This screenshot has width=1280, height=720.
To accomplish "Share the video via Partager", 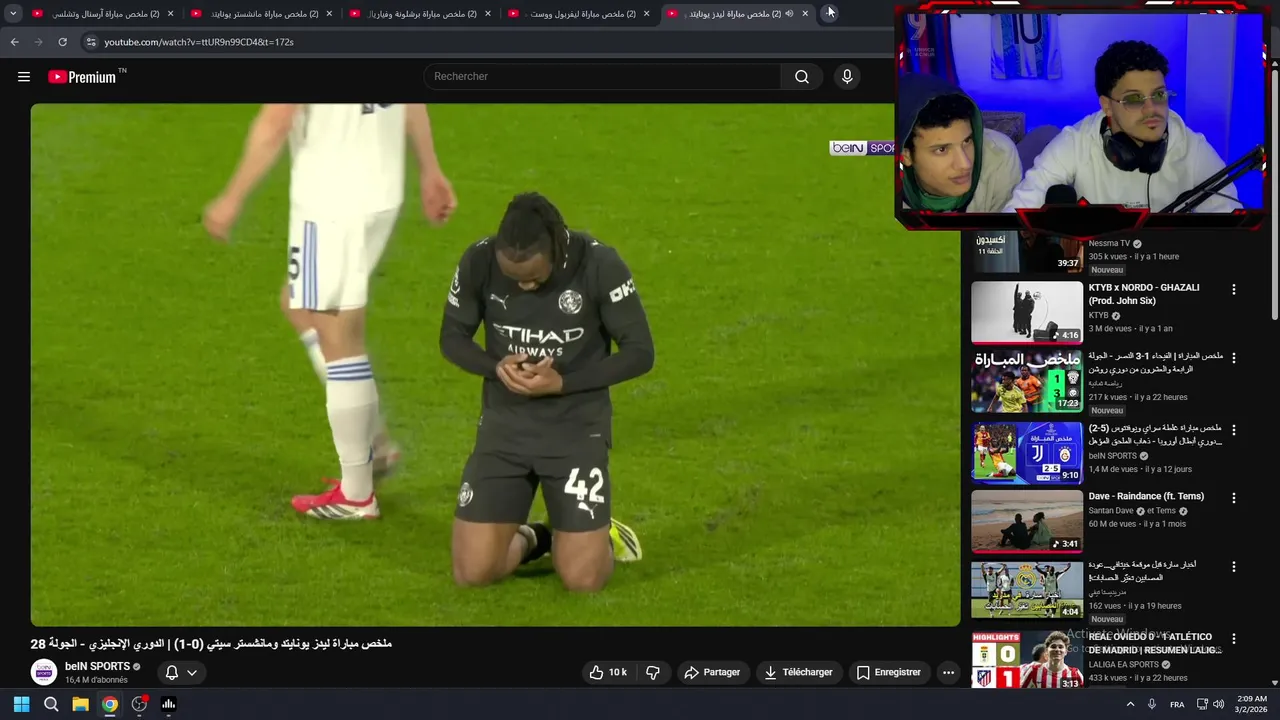I will click(x=712, y=672).
